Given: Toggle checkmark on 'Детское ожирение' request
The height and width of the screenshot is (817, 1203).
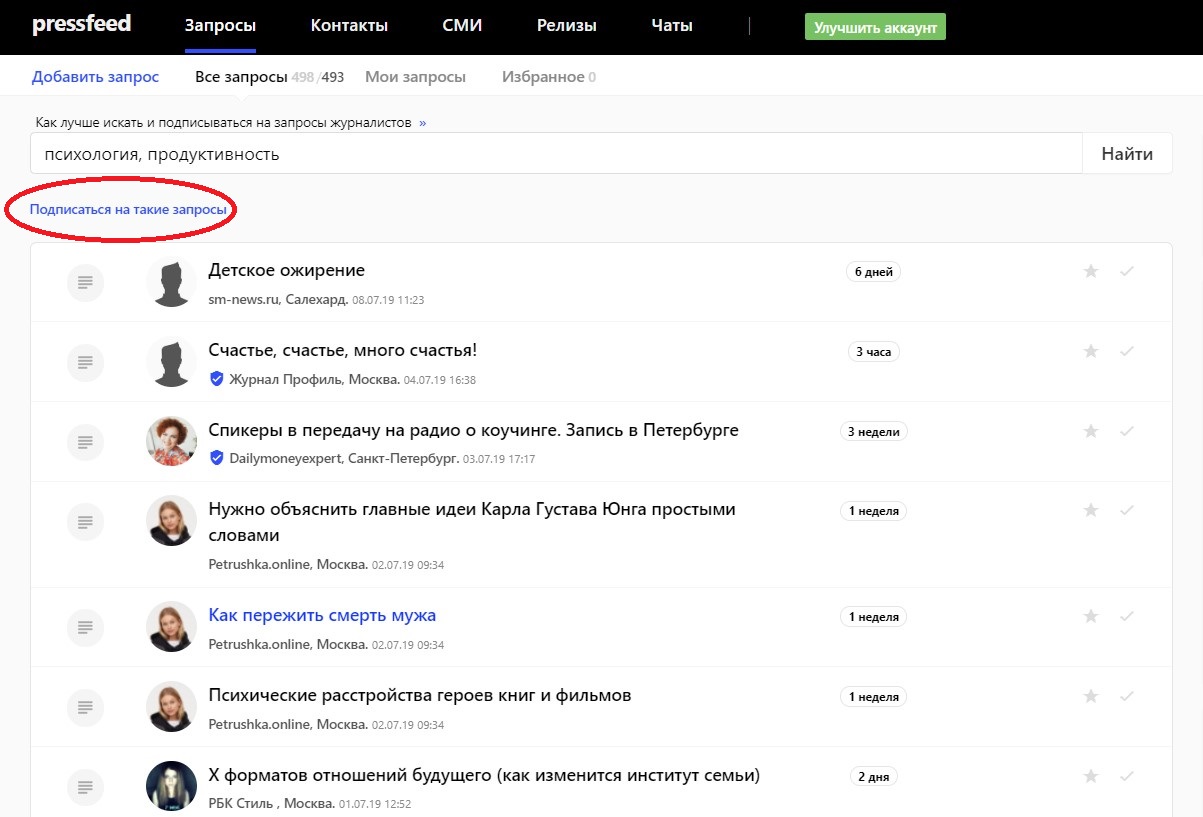Looking at the screenshot, I should [x=1126, y=271].
